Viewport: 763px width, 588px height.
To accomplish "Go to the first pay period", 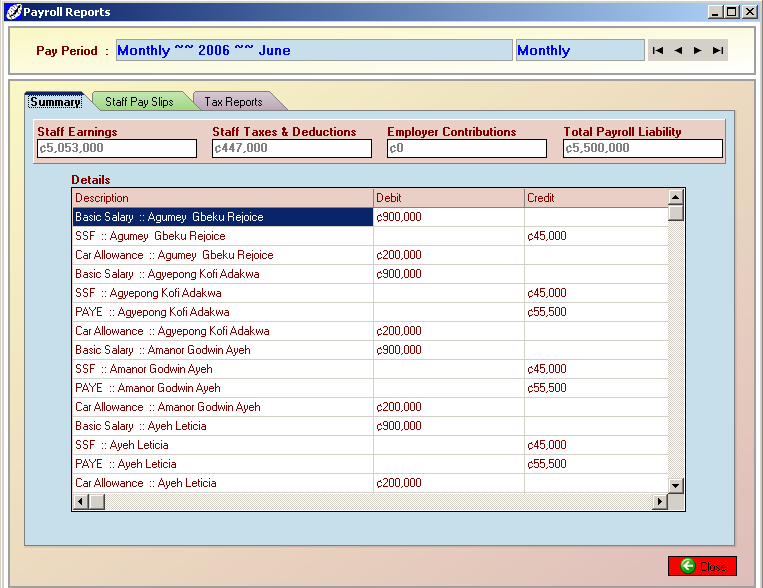I will click(x=658, y=50).
